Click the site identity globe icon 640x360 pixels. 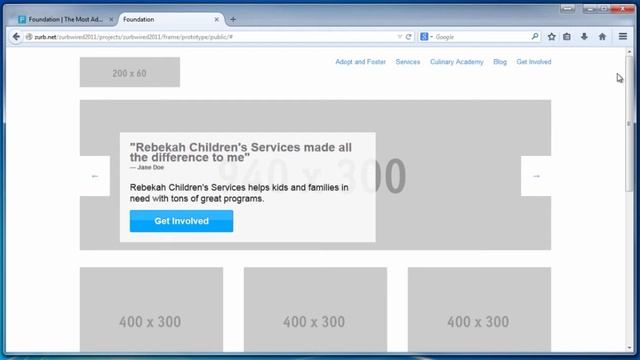point(29,37)
